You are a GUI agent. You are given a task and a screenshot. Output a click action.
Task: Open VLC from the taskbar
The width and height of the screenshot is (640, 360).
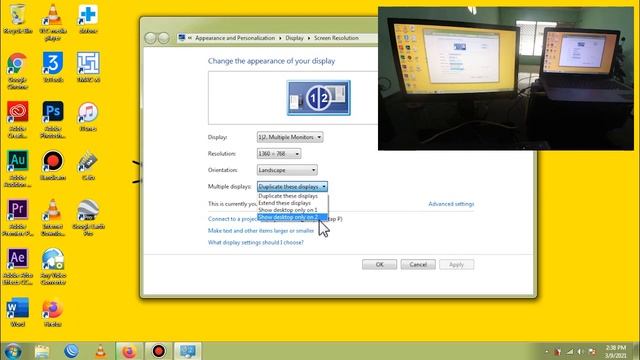tap(100, 351)
